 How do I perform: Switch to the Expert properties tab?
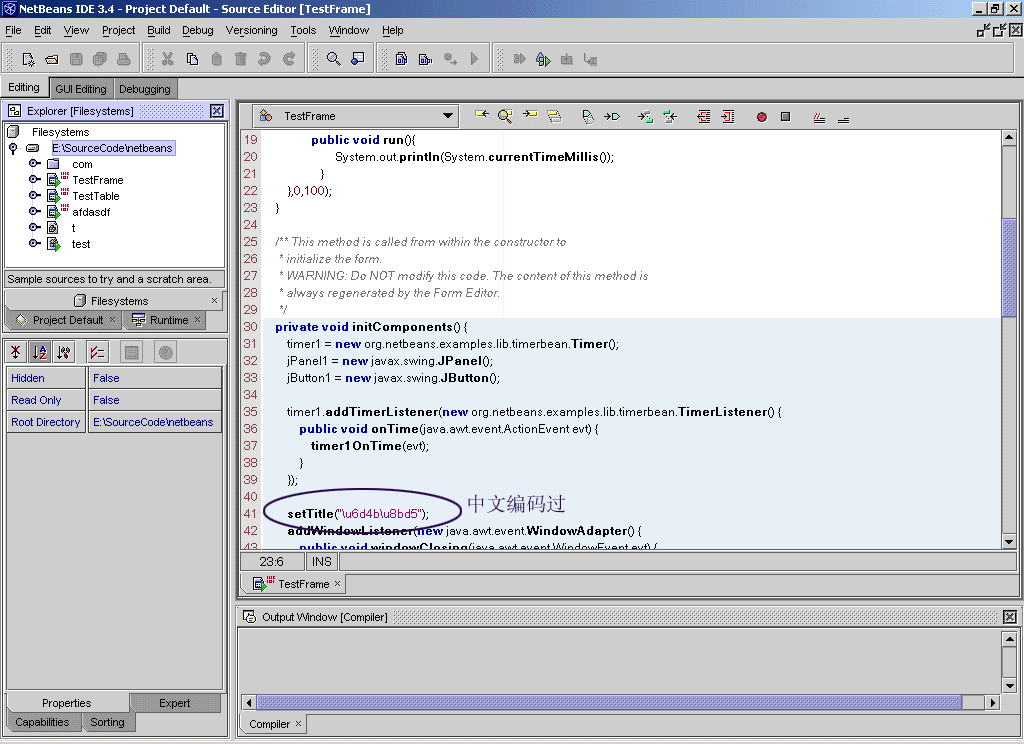(x=174, y=703)
